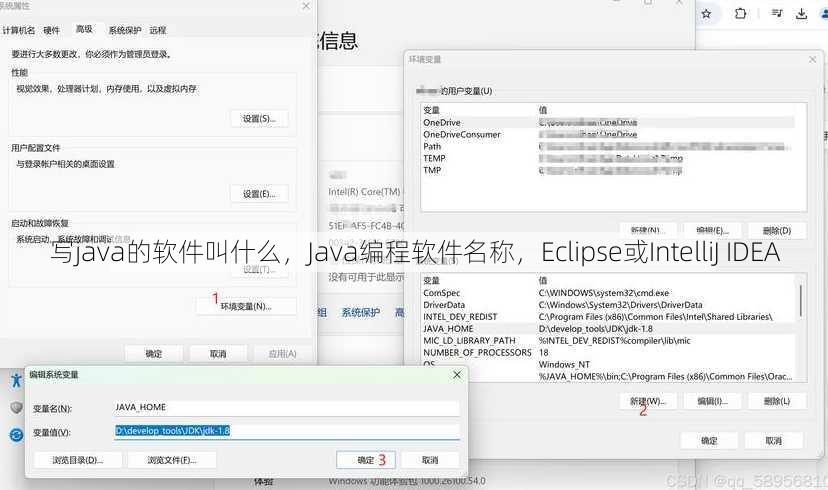This screenshot has width=828, height=490.
Task: Click 取消 in Environment Variables window
Action: coord(774,440)
